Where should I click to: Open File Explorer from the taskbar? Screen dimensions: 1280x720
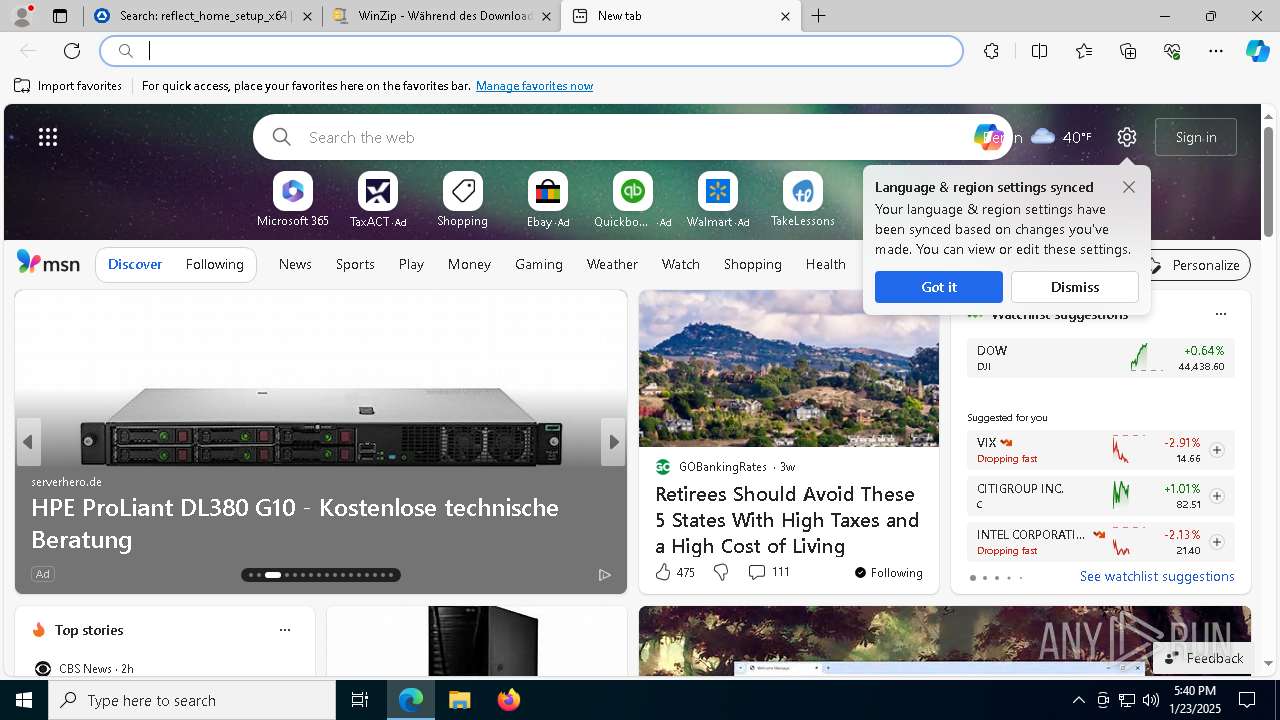pyautogui.click(x=459, y=700)
